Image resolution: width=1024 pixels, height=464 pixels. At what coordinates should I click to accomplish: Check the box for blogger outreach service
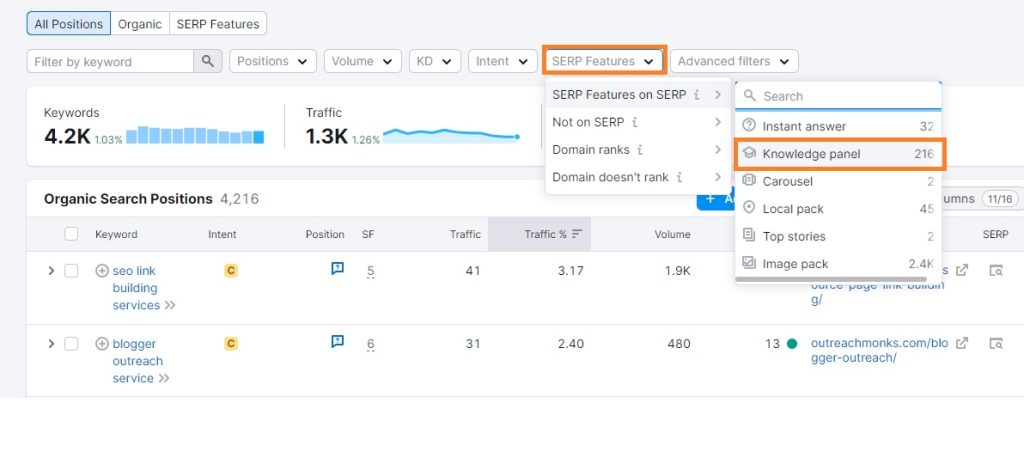71,344
